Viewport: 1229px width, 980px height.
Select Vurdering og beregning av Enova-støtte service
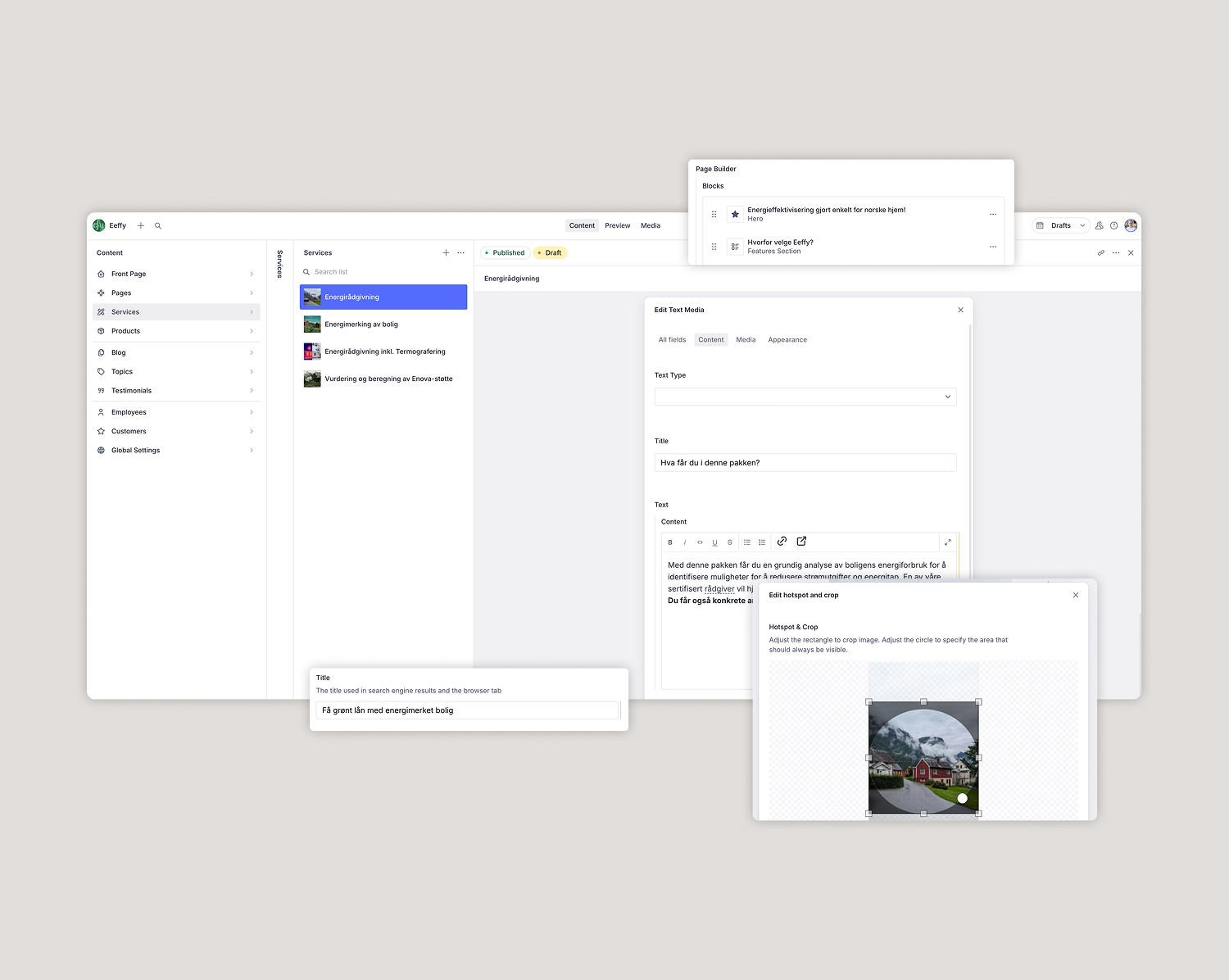(x=383, y=379)
